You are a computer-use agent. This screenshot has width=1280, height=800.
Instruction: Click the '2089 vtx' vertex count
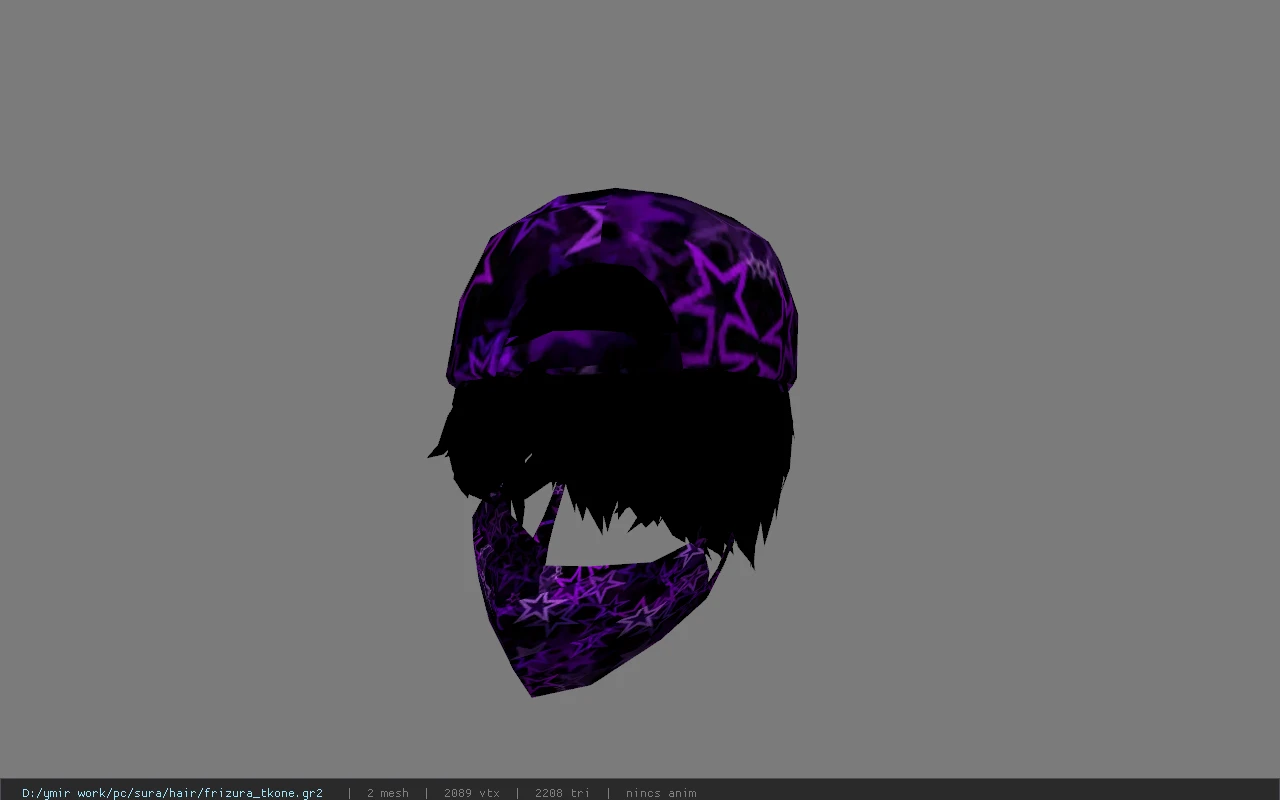point(472,793)
